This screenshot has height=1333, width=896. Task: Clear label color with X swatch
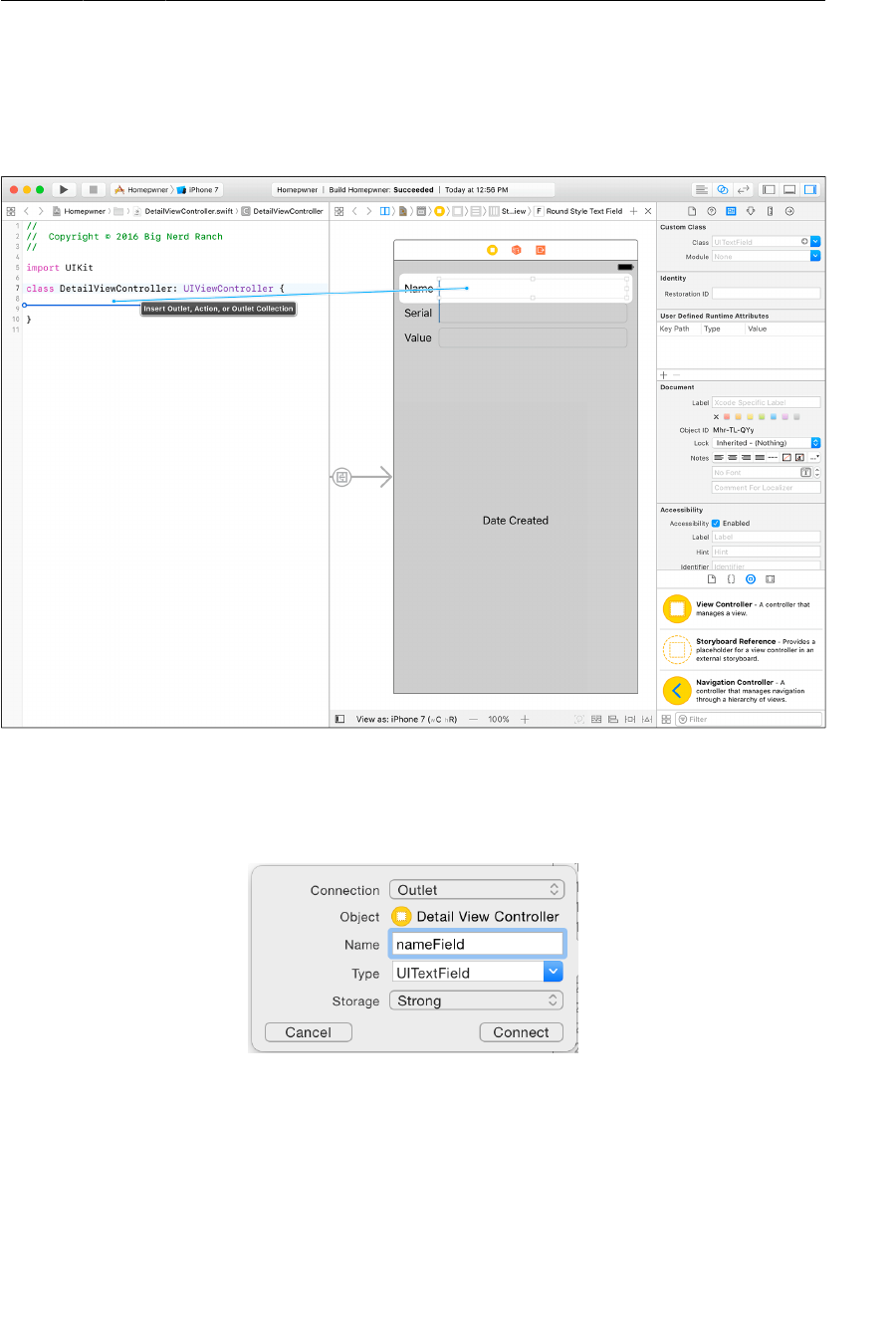pyautogui.click(x=716, y=417)
